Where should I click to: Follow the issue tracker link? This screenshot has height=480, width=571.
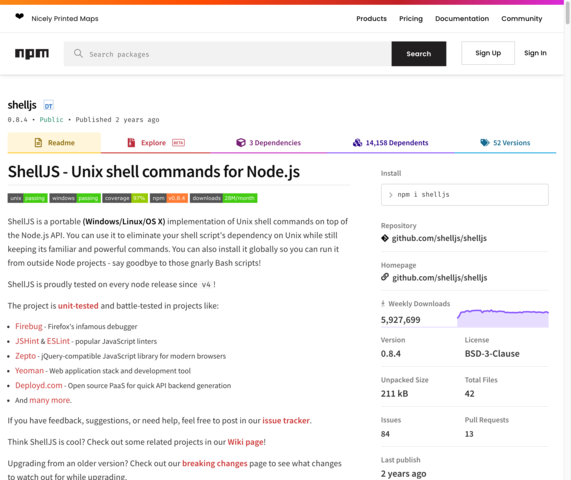(286, 421)
